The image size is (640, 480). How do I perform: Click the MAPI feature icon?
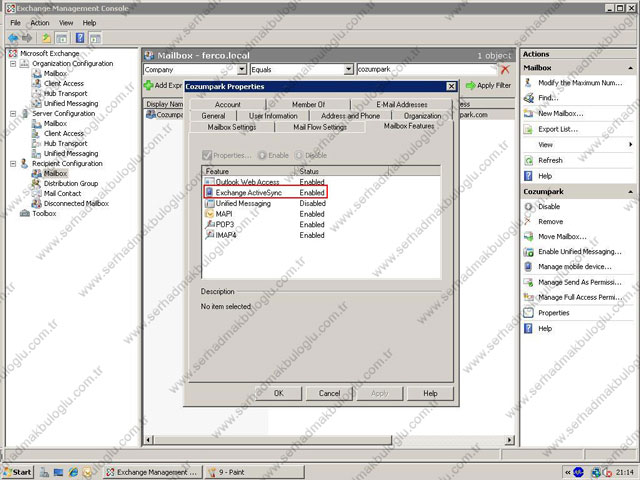[209, 213]
